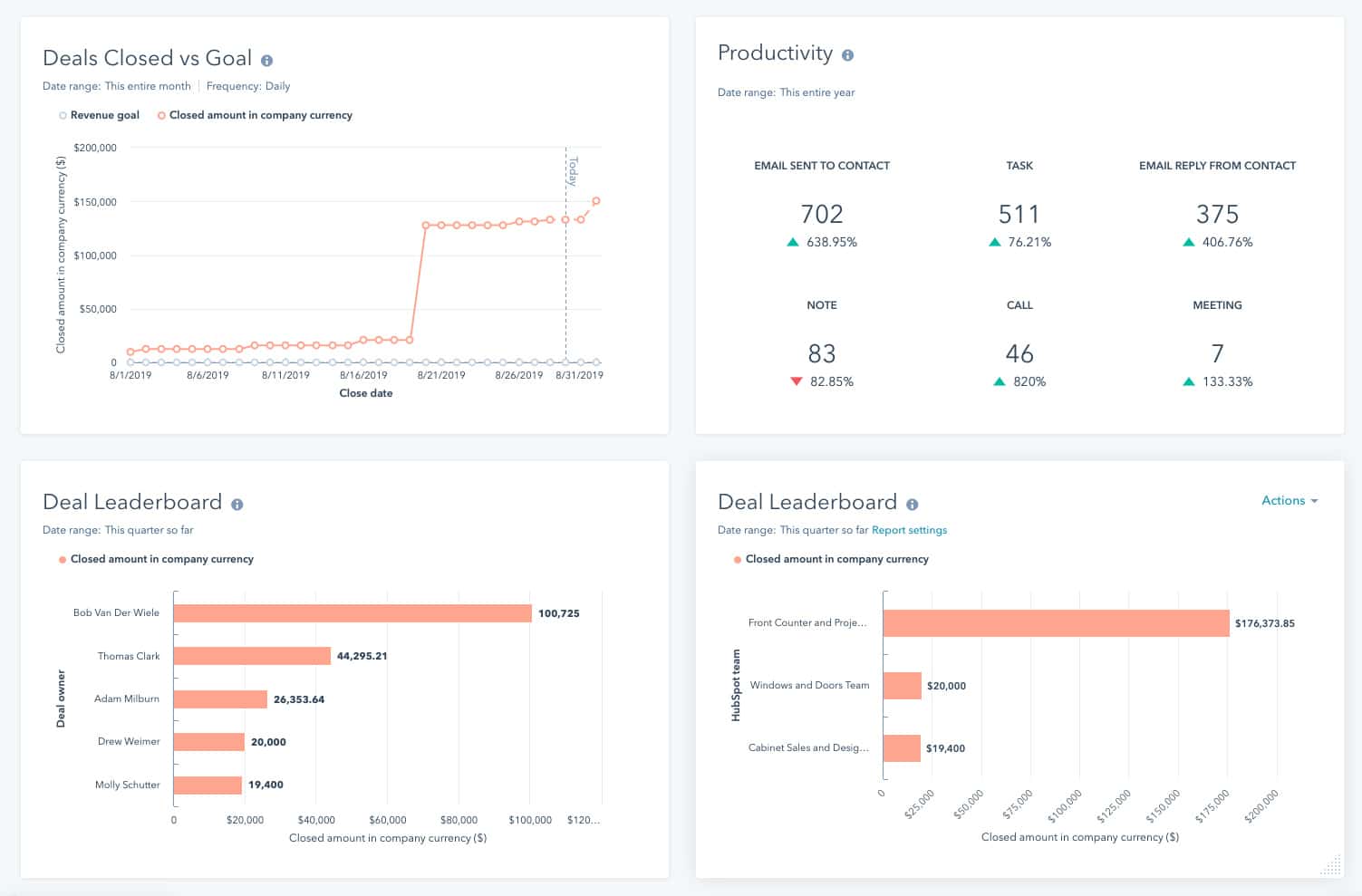Toggle the Revenue goal legend series
The height and width of the screenshot is (896, 1362).
[99, 115]
